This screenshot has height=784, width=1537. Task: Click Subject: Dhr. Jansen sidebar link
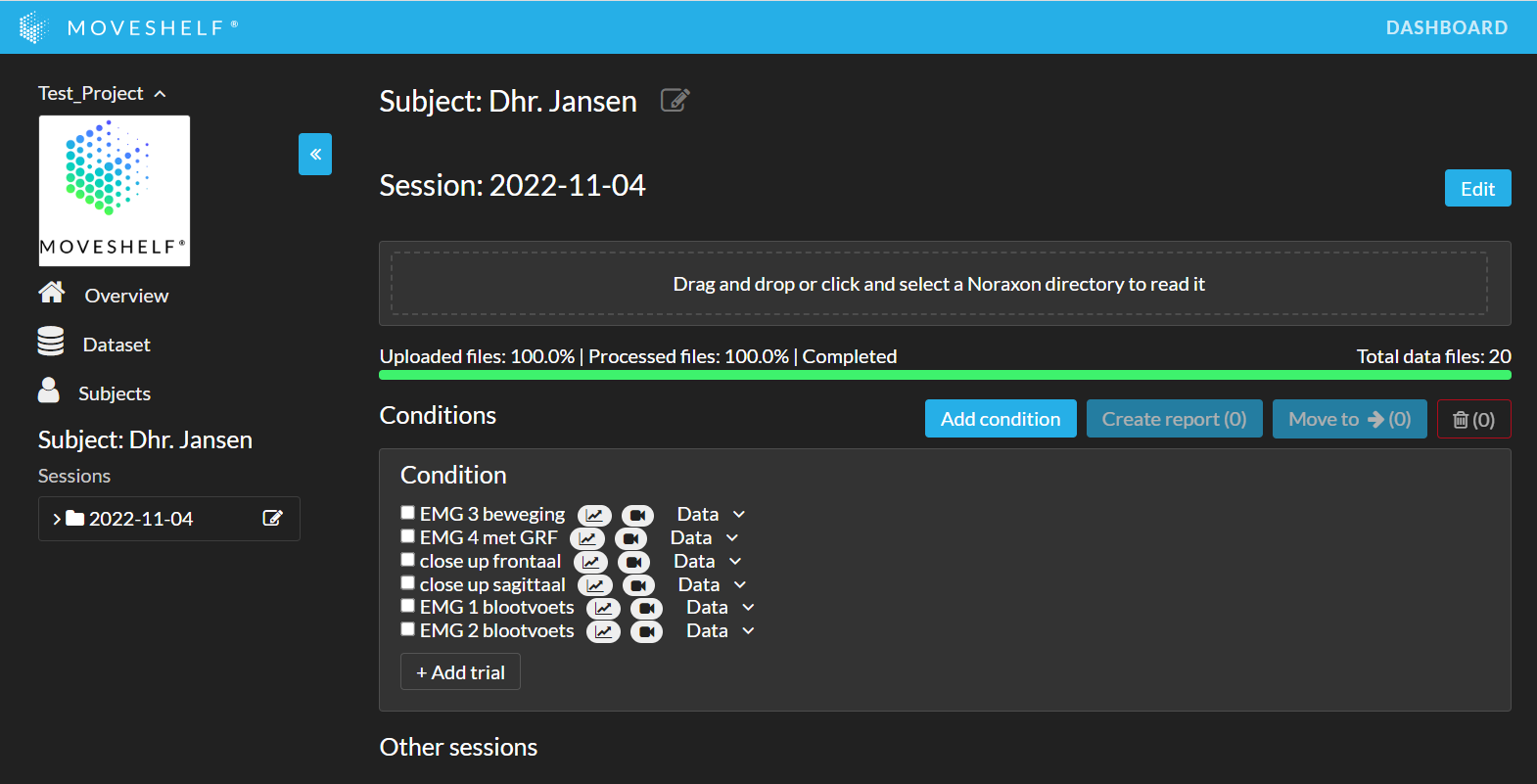point(145,439)
